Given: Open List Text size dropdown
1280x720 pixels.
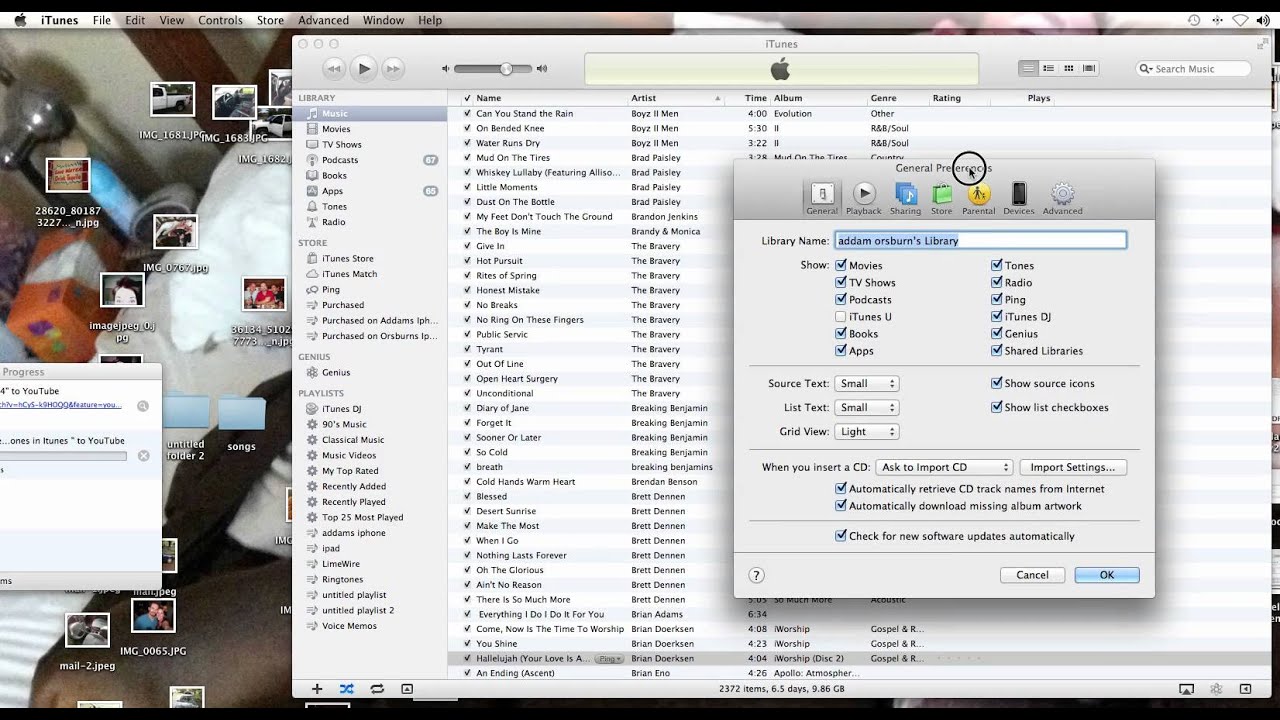Looking at the screenshot, I should [867, 407].
